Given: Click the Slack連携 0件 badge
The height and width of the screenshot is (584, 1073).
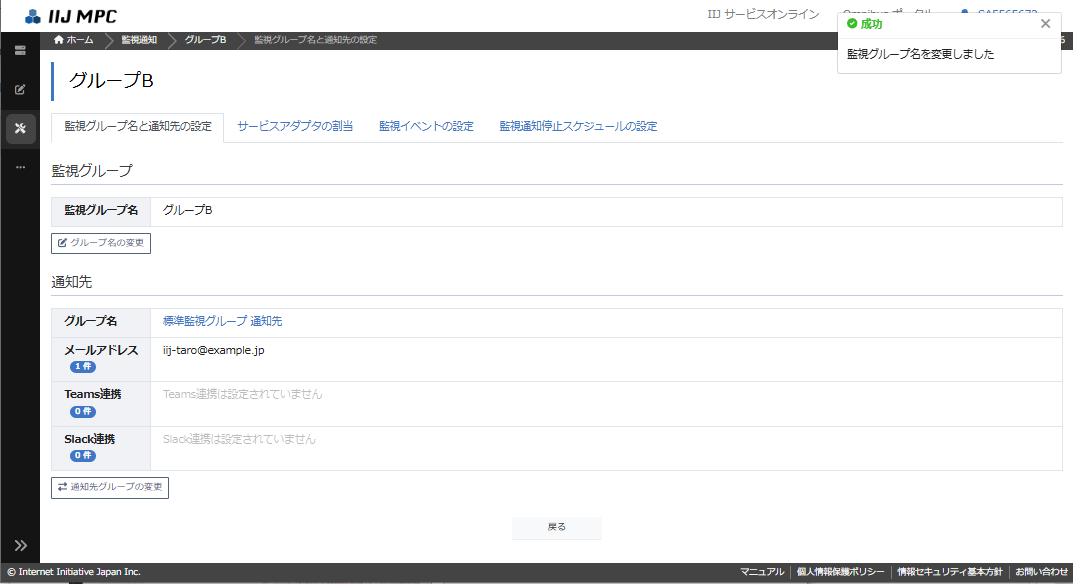Looking at the screenshot, I should tap(83, 455).
